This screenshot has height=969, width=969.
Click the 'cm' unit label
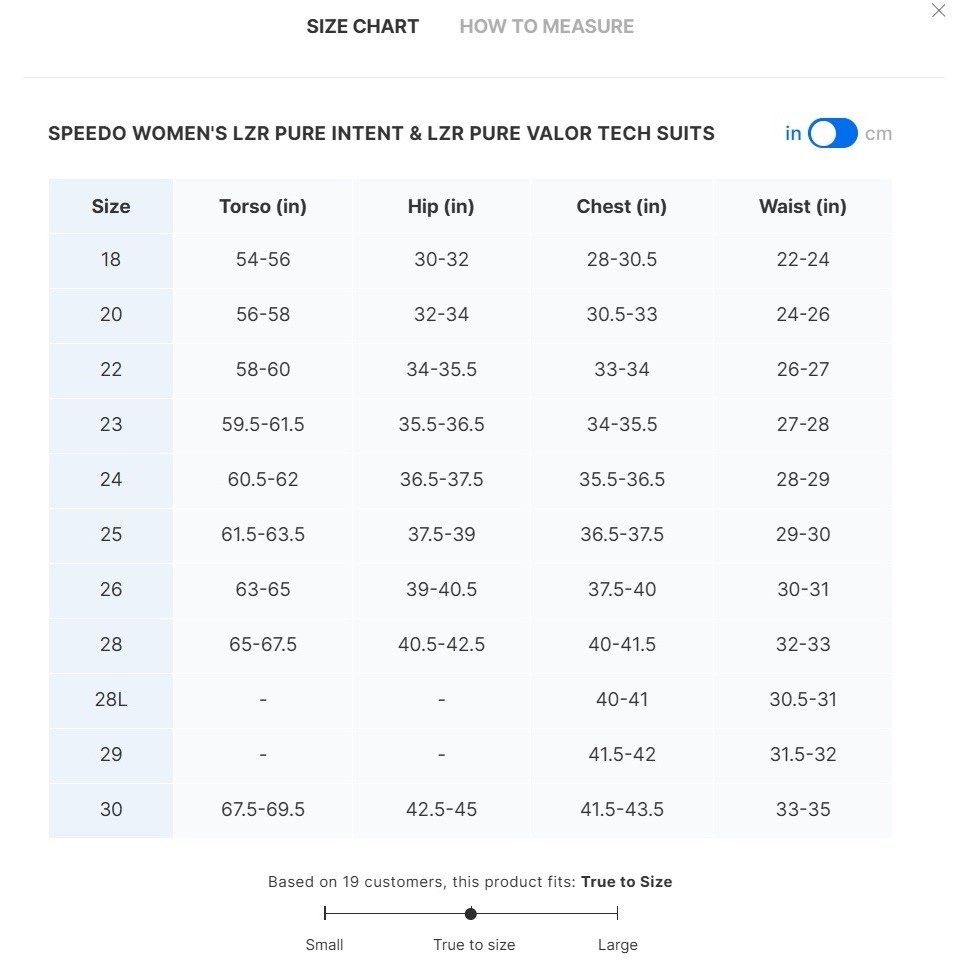click(878, 133)
